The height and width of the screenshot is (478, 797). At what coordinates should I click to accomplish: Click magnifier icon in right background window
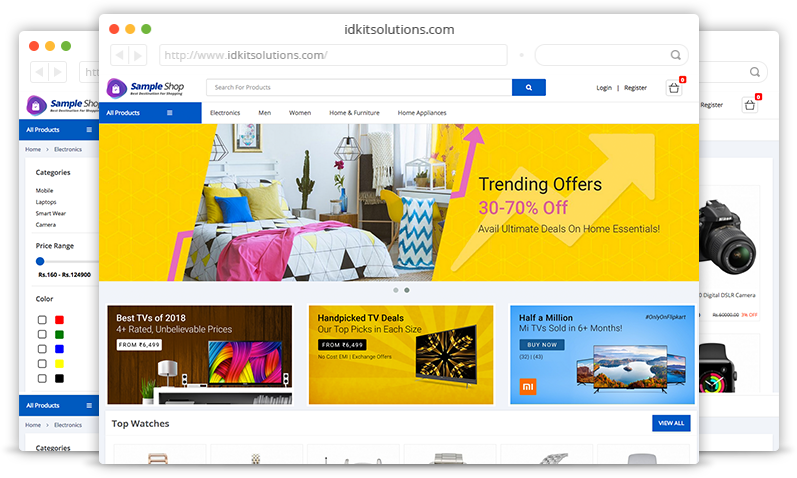tap(755, 72)
